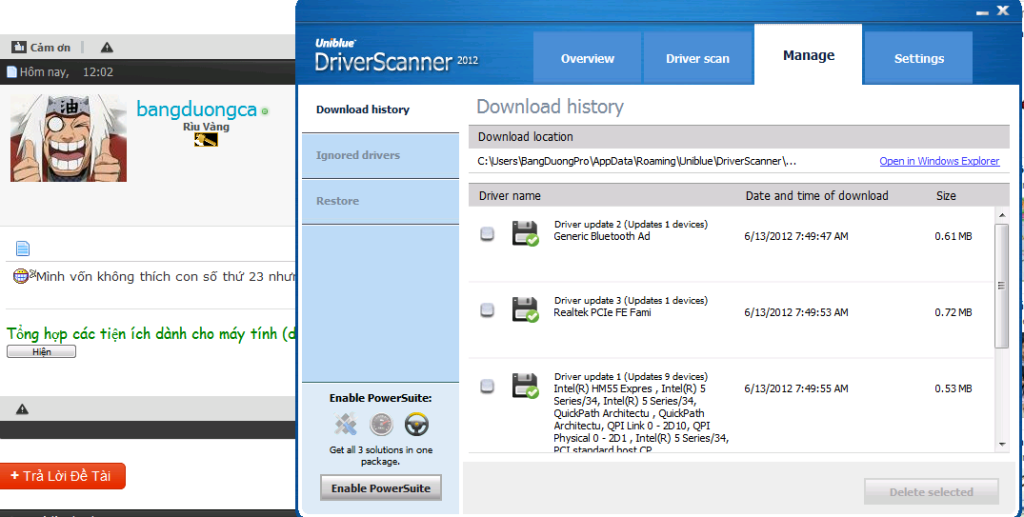The height and width of the screenshot is (517, 1024).
Task: Click floppy disk icon for Realtek PCIe driver
Action: click(x=525, y=310)
